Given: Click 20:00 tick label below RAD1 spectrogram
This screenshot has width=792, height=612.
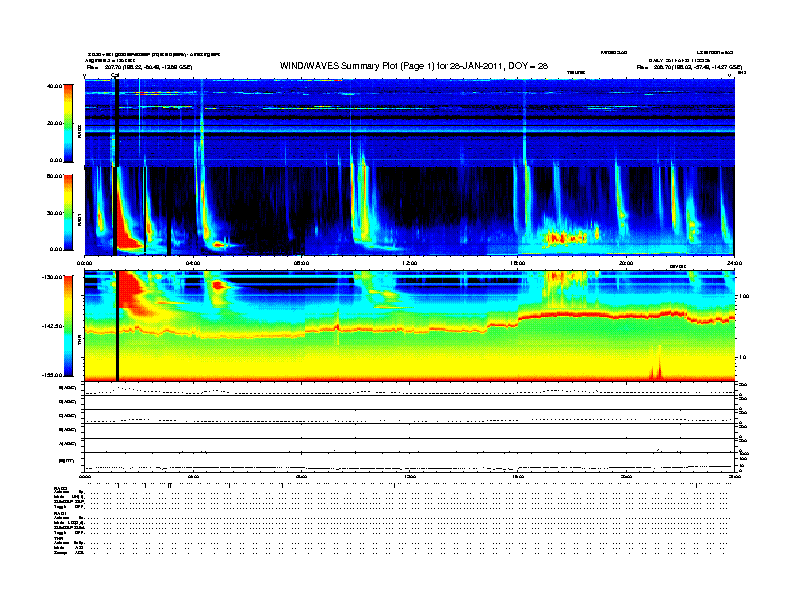Looking at the screenshot, I should (x=626, y=263).
